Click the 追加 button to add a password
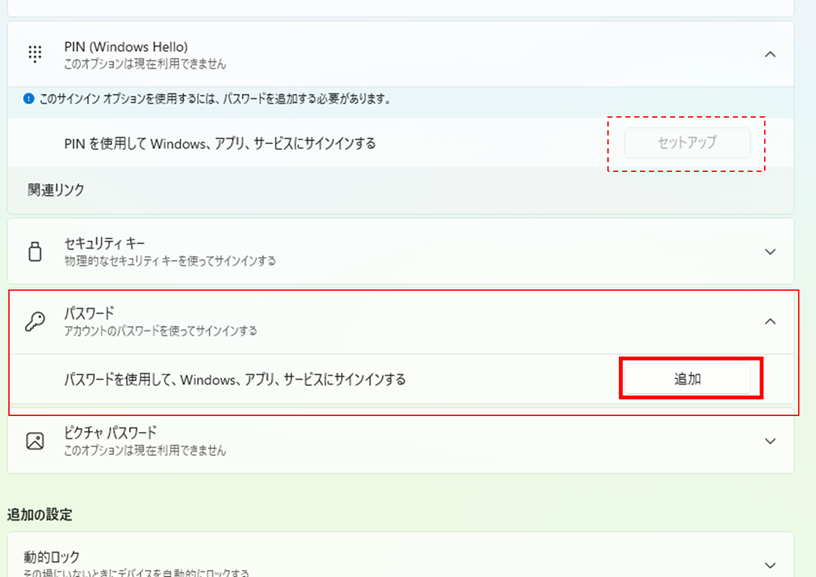The height and width of the screenshot is (577, 816). coord(690,378)
